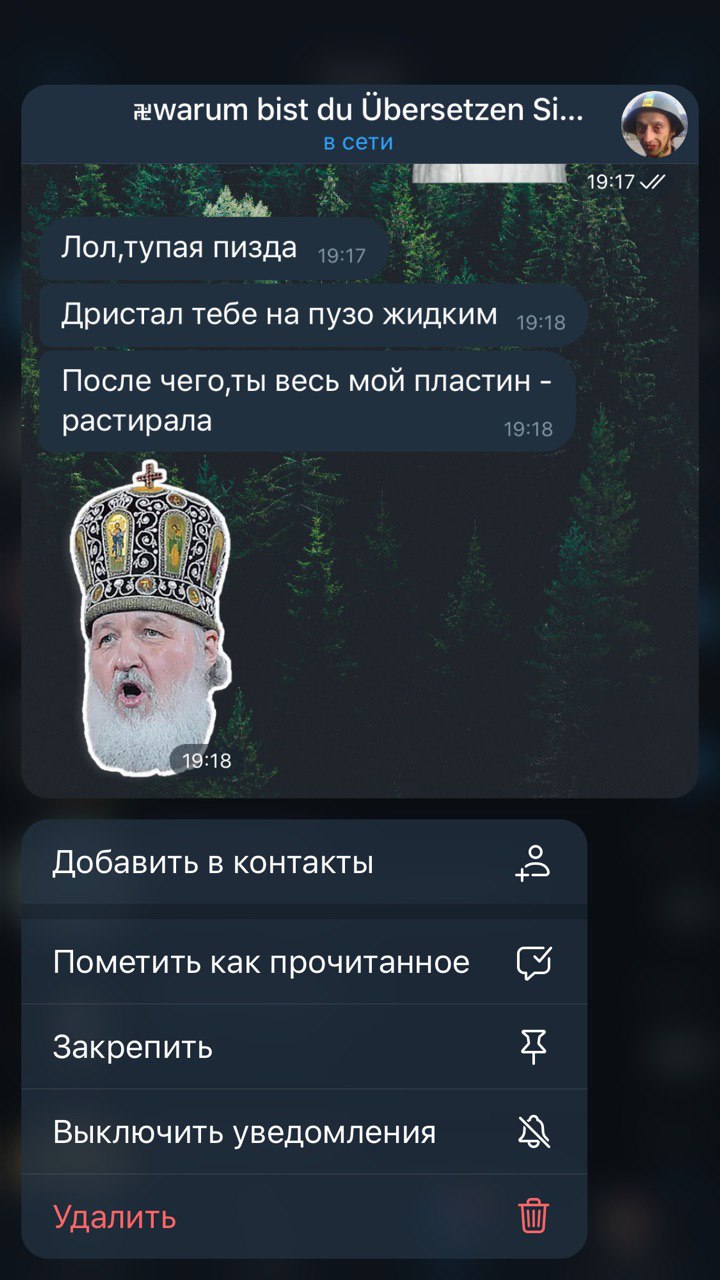Select Закрепить to pin the chat
The image size is (720, 1280).
coord(304,1047)
